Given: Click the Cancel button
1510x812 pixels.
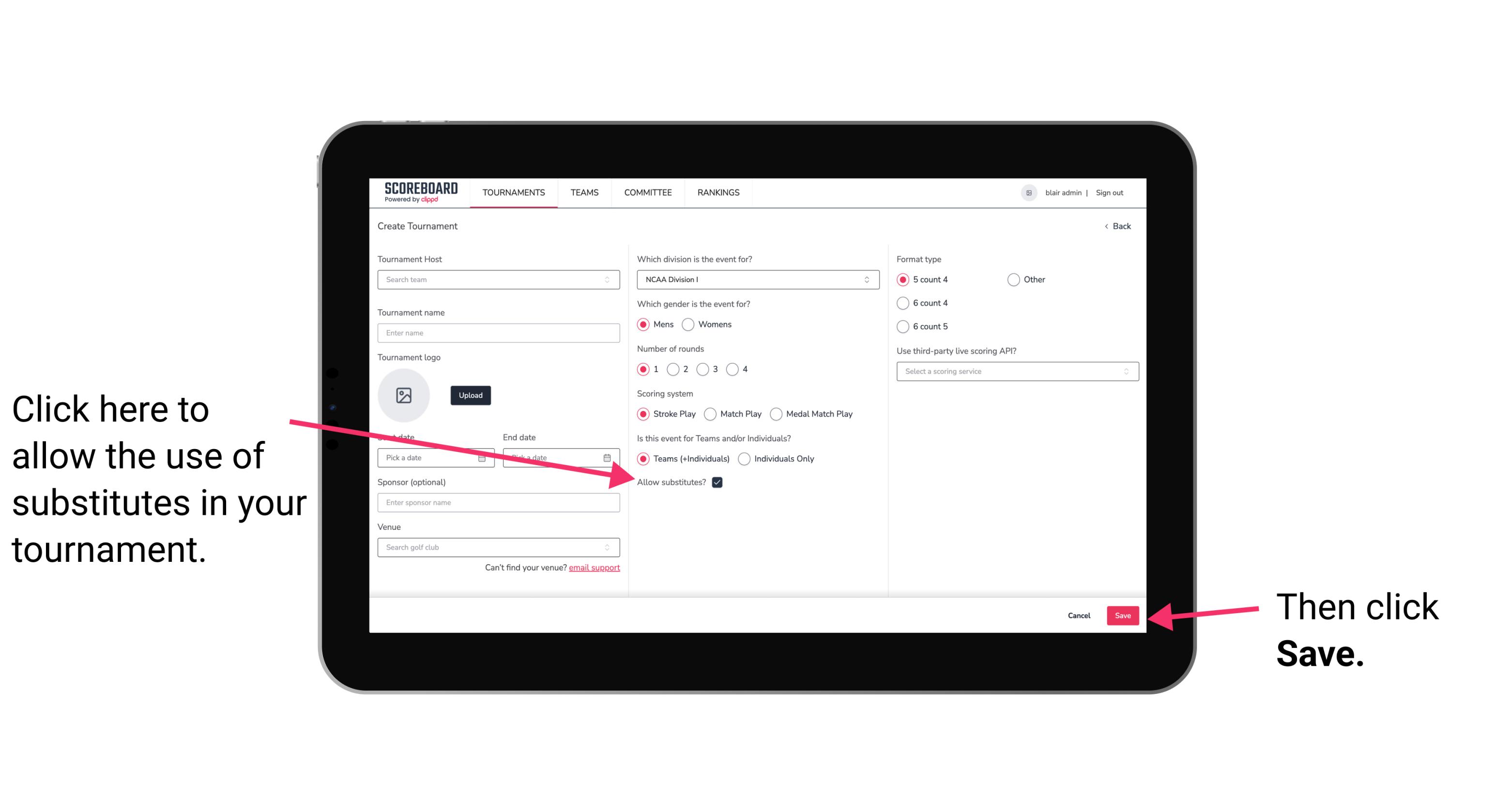Looking at the screenshot, I should click(1079, 615).
